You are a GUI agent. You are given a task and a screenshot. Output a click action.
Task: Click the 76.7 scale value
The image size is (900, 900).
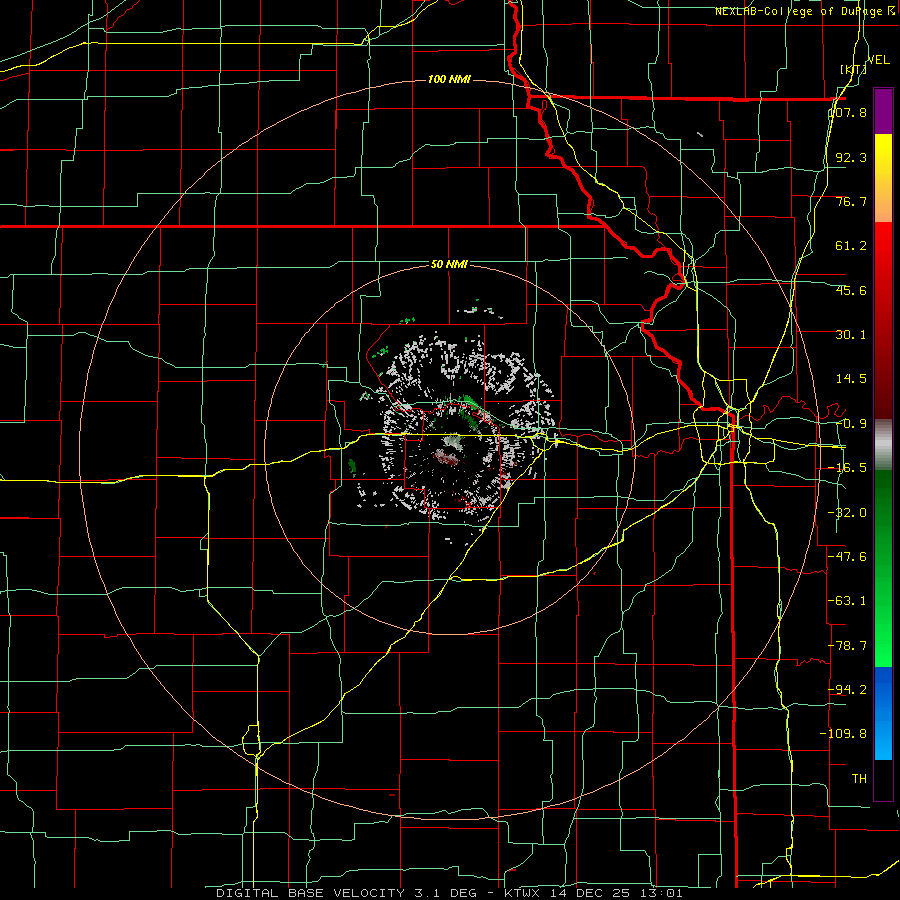(851, 201)
